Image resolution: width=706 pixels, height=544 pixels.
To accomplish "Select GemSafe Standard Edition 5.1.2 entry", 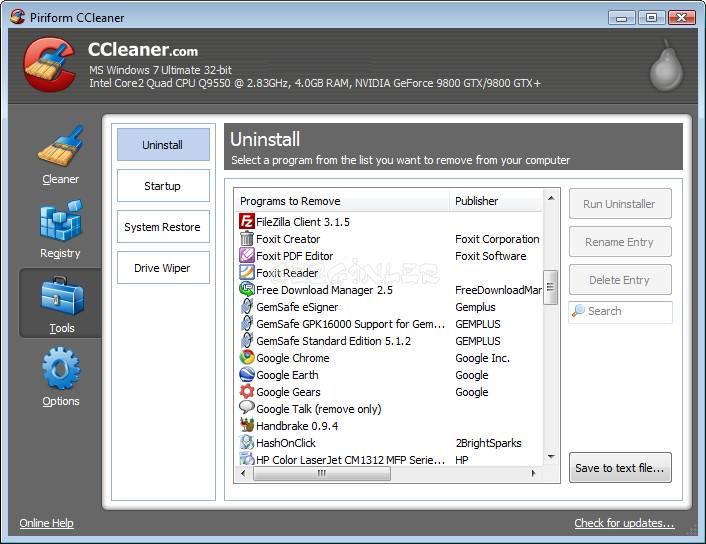I will [x=334, y=341].
